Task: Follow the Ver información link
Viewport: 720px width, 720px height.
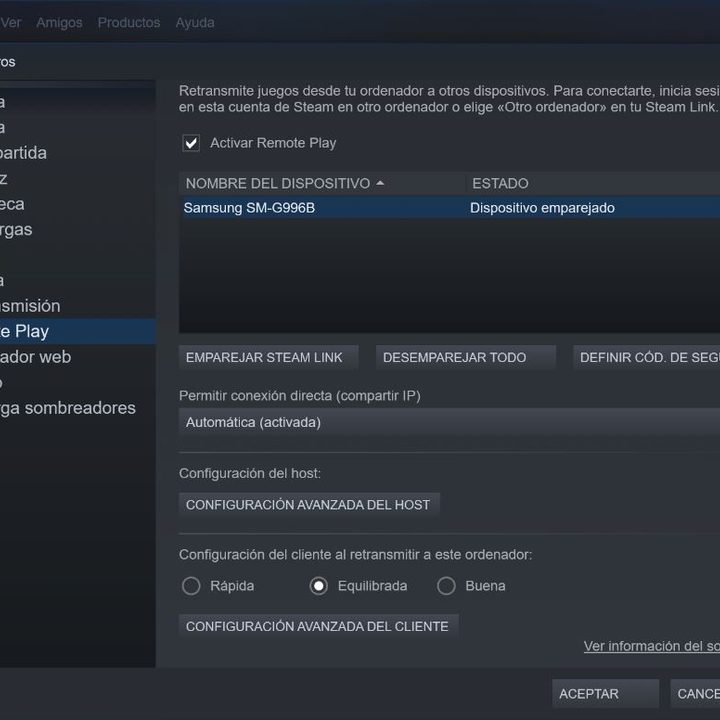Action: point(651,646)
